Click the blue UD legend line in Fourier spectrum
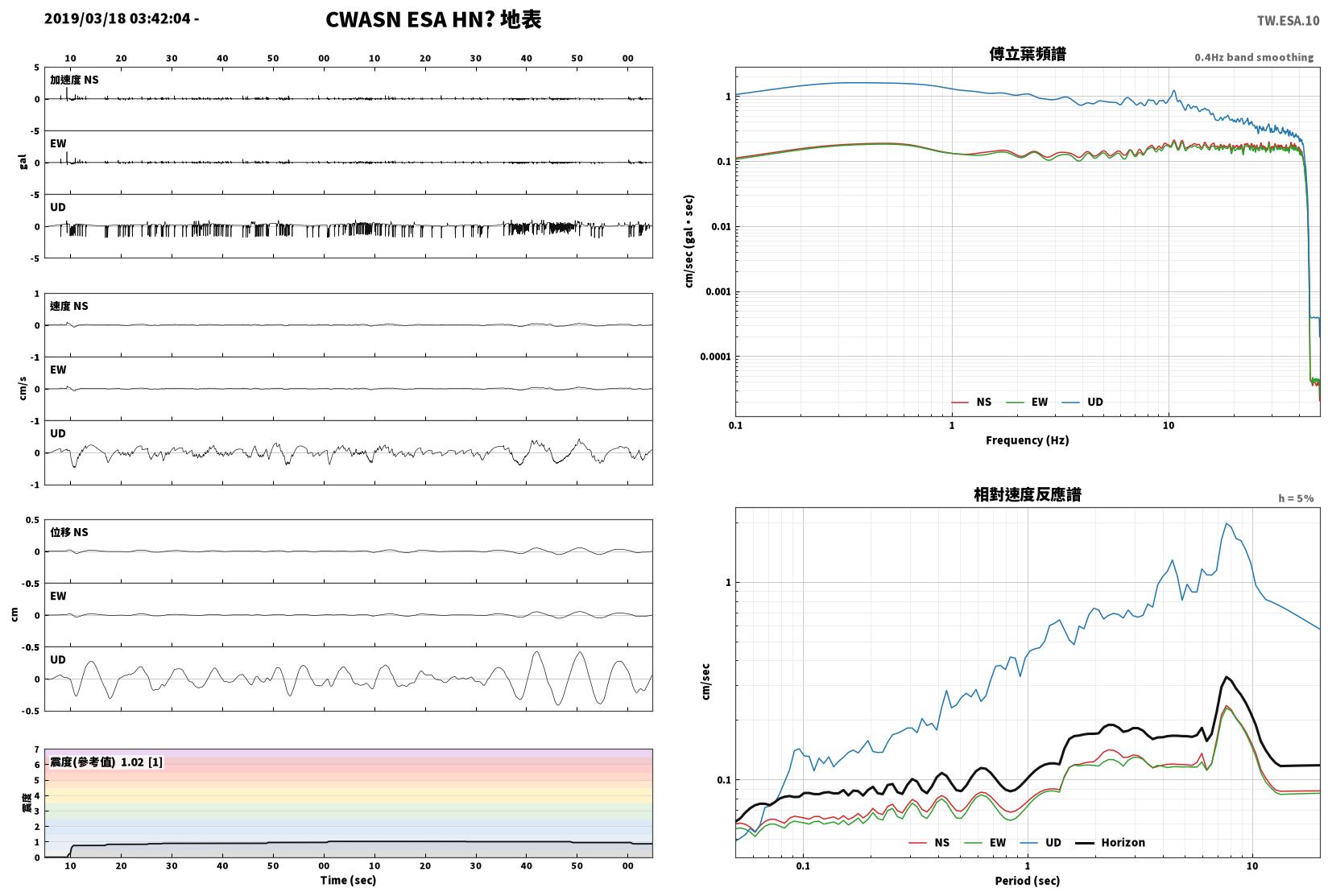 pyautogui.click(x=1070, y=403)
